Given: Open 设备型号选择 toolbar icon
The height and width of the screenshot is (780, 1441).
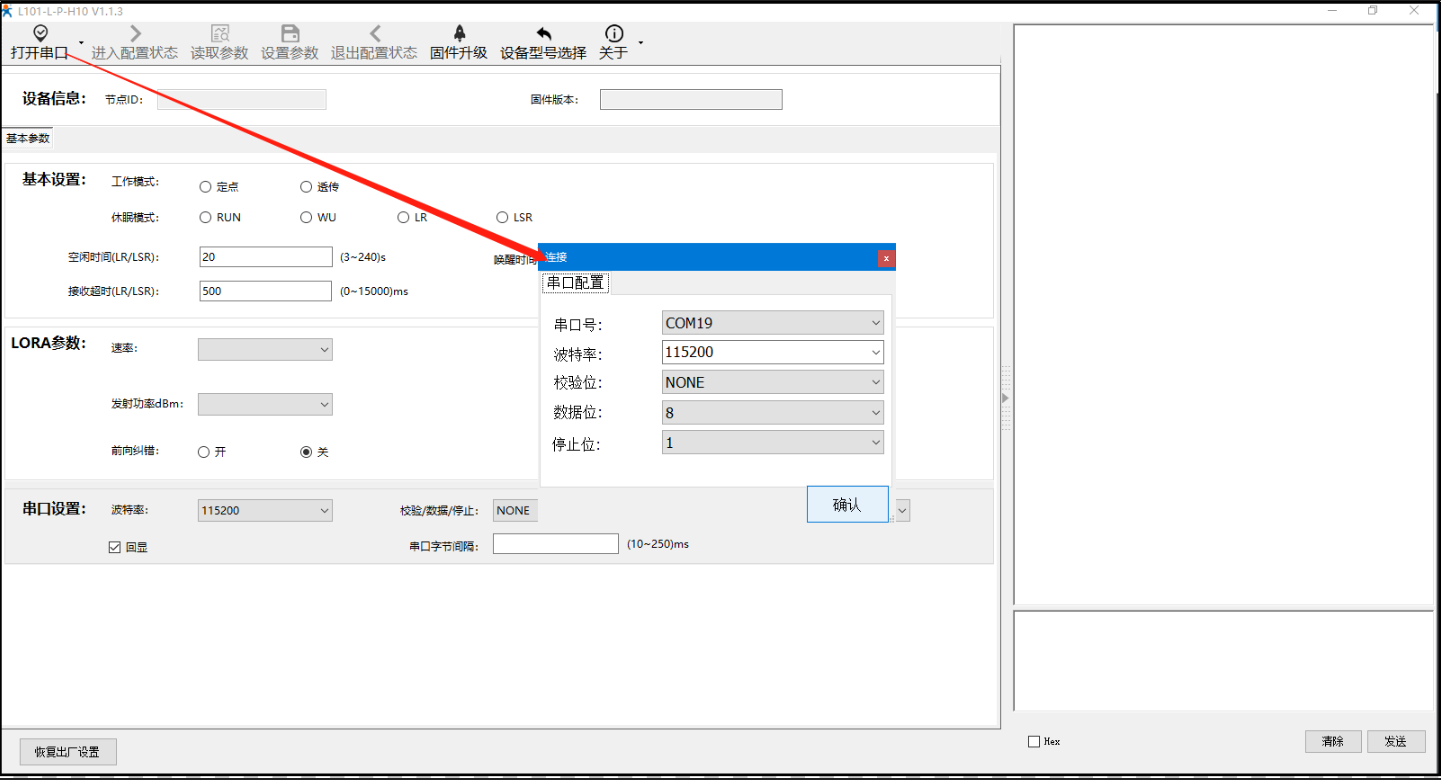Looking at the screenshot, I should (x=544, y=34).
